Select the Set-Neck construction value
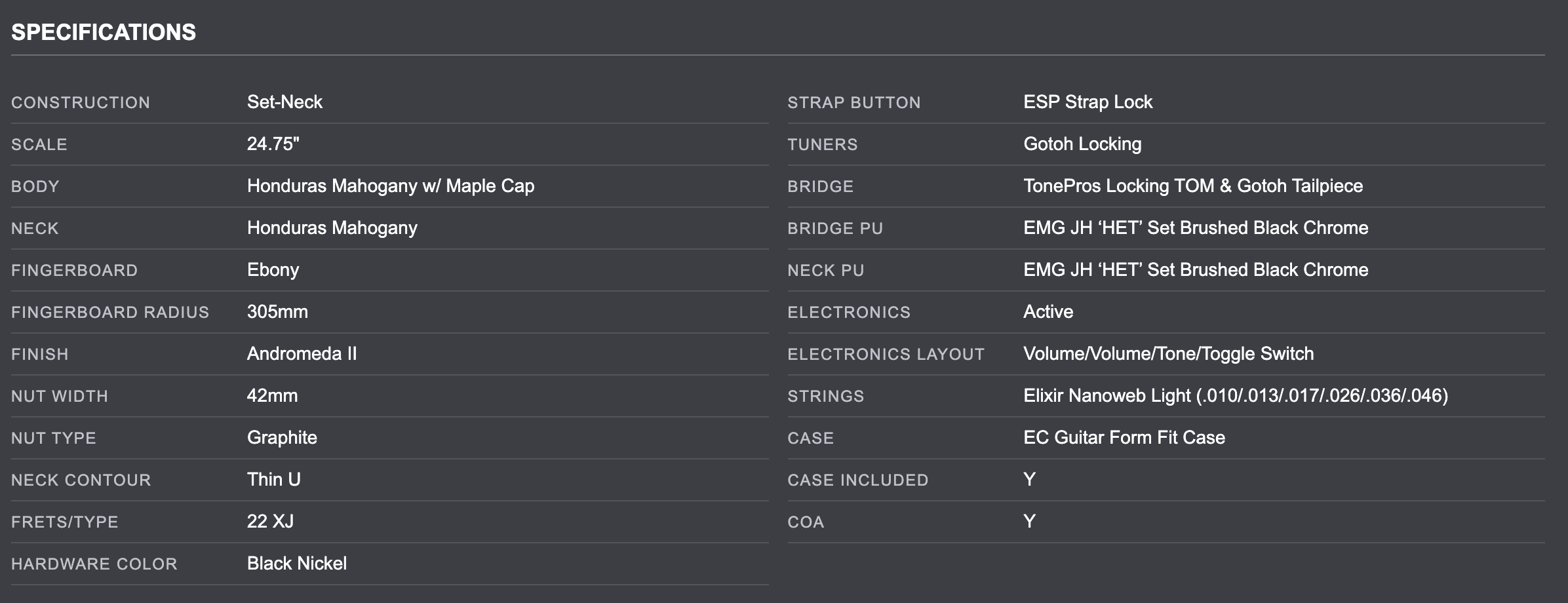The height and width of the screenshot is (603, 1568). [284, 102]
